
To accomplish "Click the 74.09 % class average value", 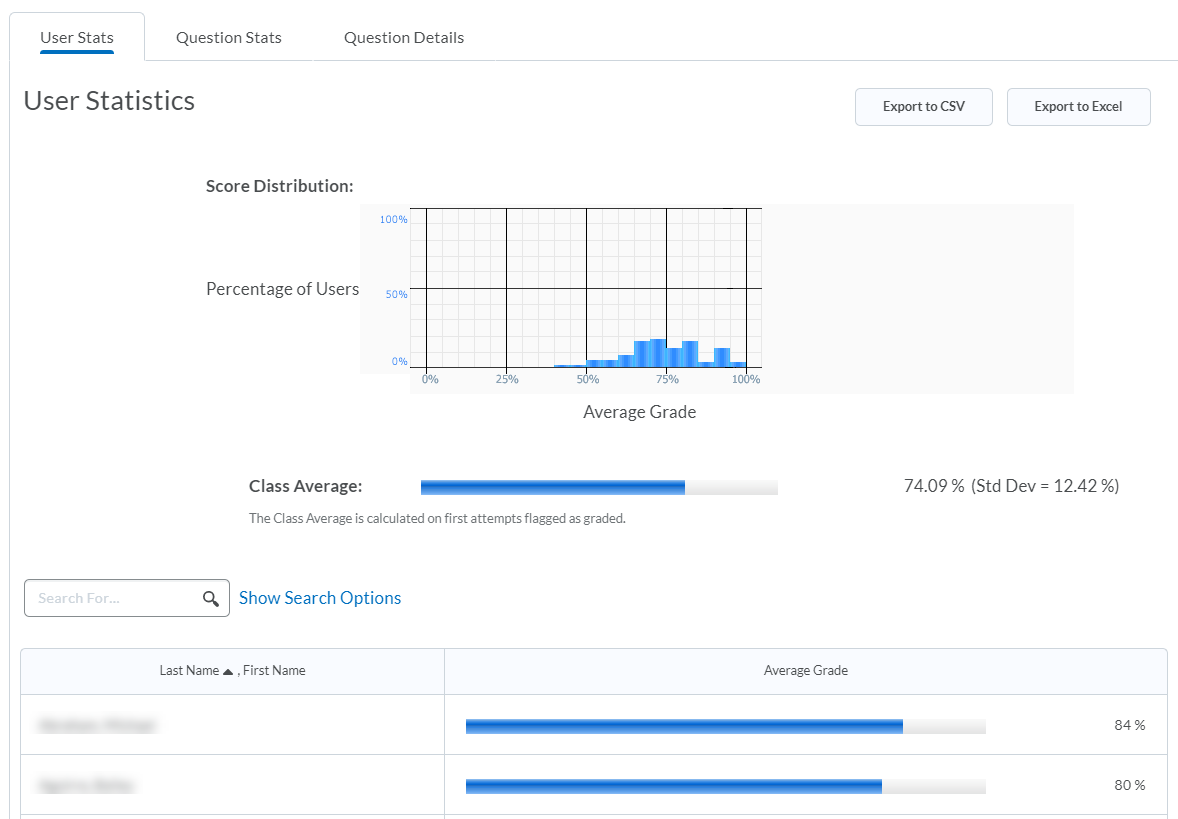I will click(933, 486).
